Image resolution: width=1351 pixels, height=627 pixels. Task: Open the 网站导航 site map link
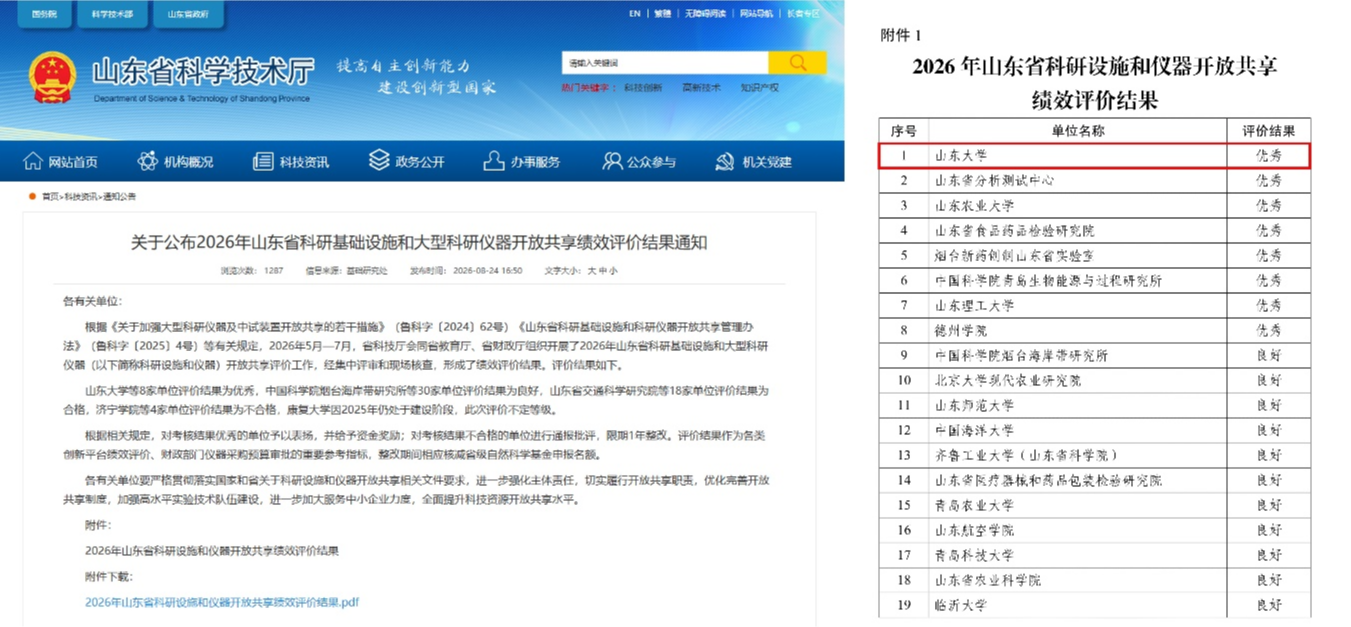756,14
